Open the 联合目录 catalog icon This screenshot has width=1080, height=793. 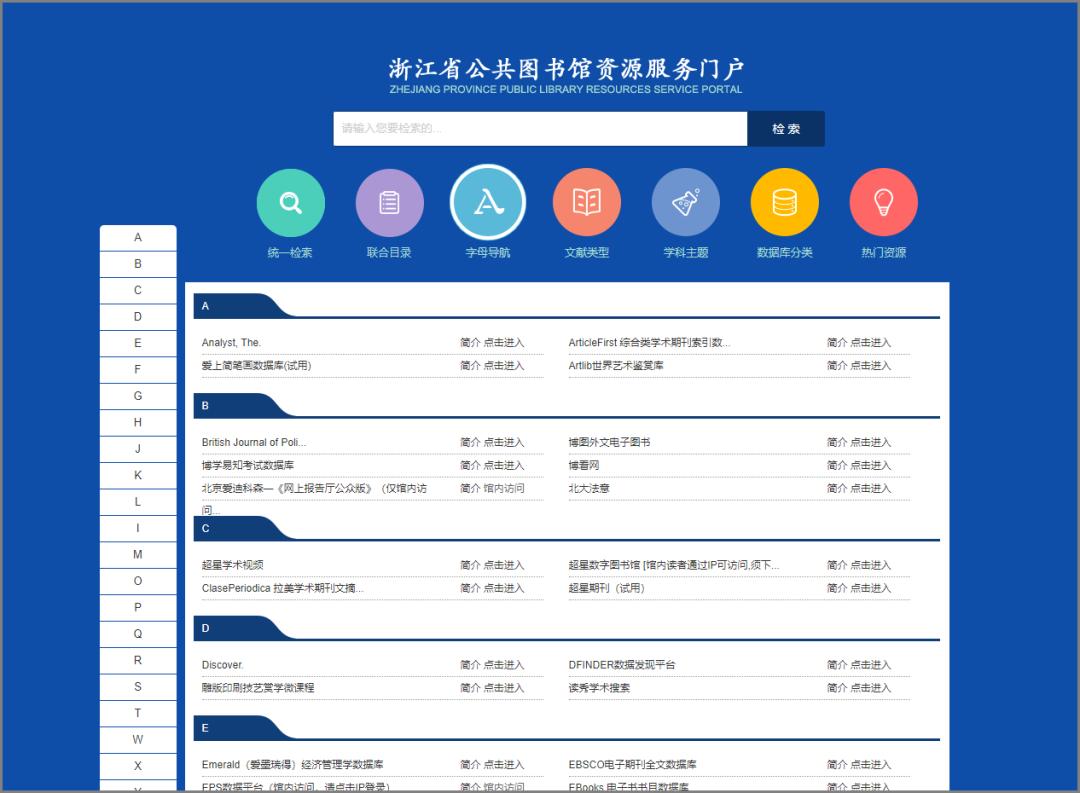click(389, 201)
